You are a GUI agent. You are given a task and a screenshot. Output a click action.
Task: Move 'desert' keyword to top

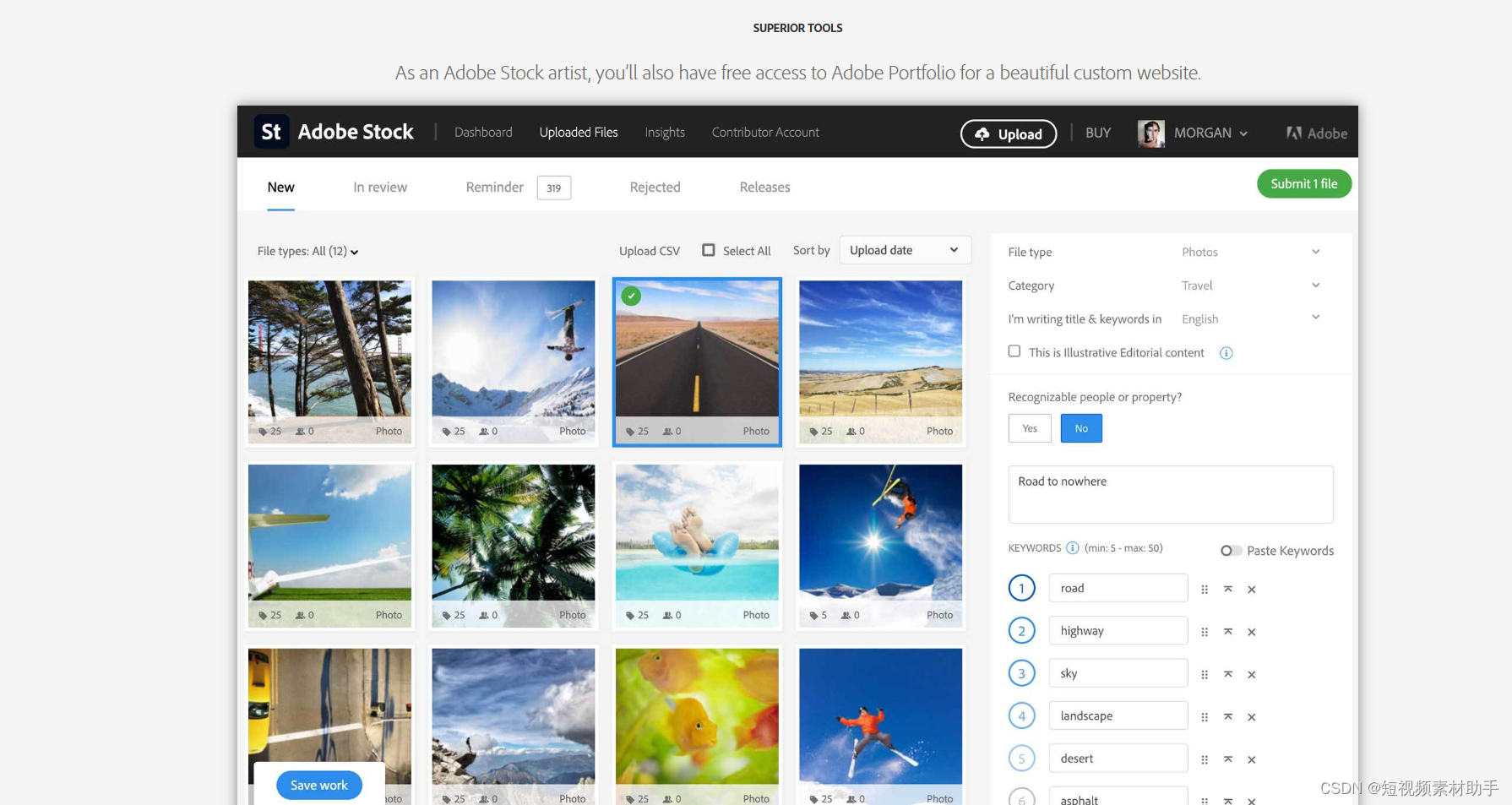tap(1228, 759)
